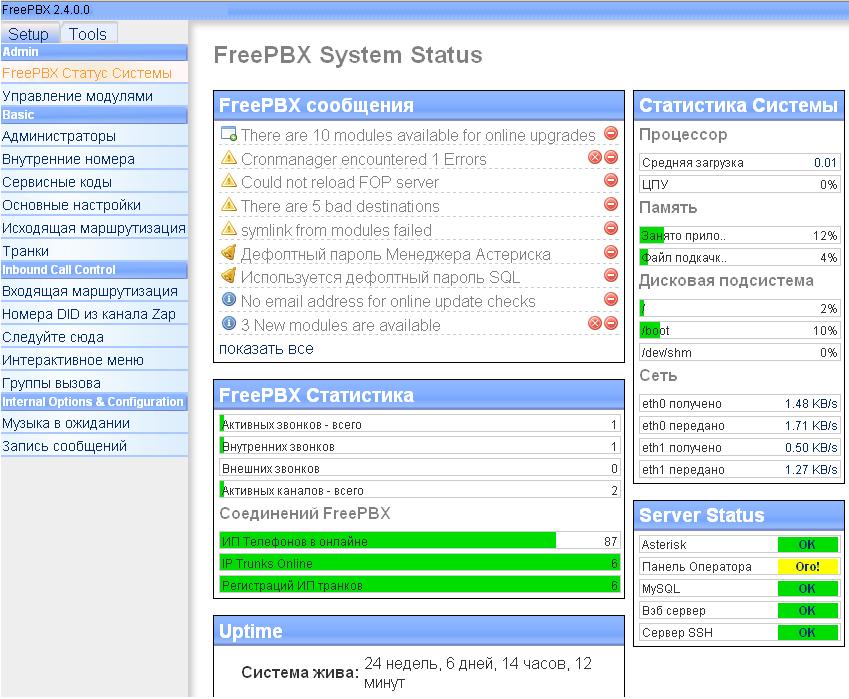Click the 'Занято прило..' memory usage bar
This screenshot has height=699, width=849.
(x=740, y=236)
